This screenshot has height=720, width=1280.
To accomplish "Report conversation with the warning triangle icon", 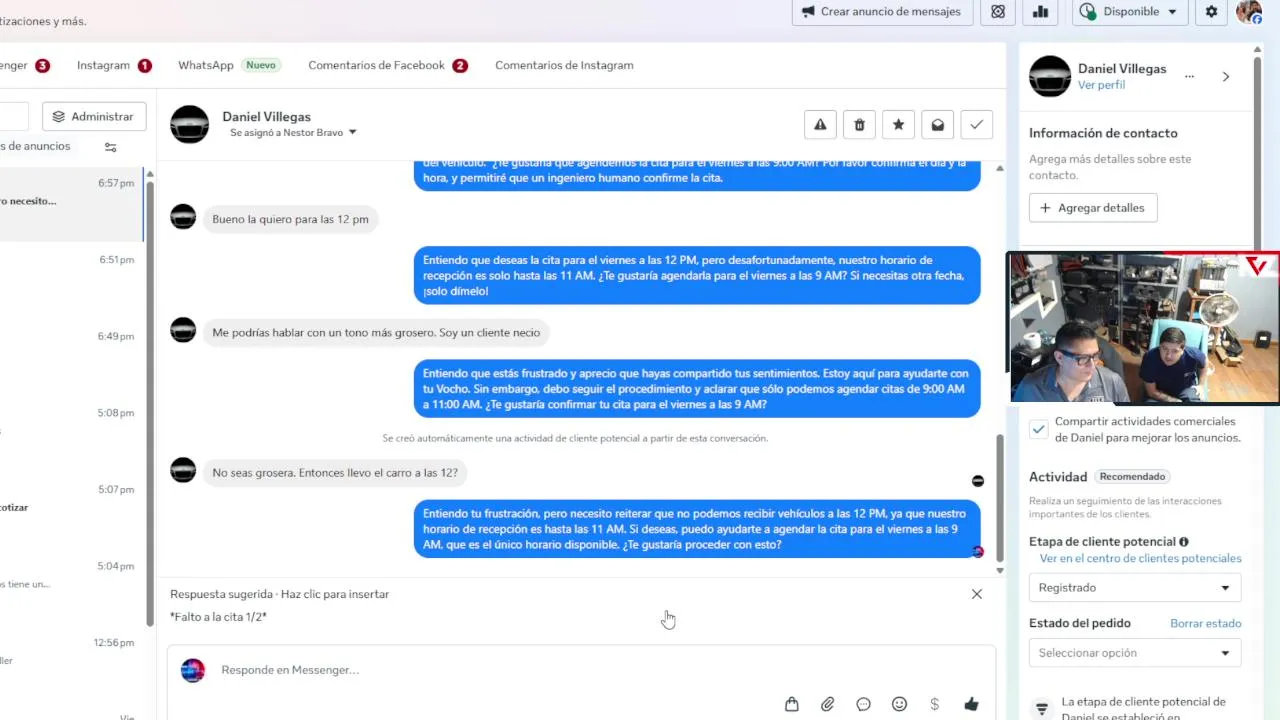I will coord(820,125).
